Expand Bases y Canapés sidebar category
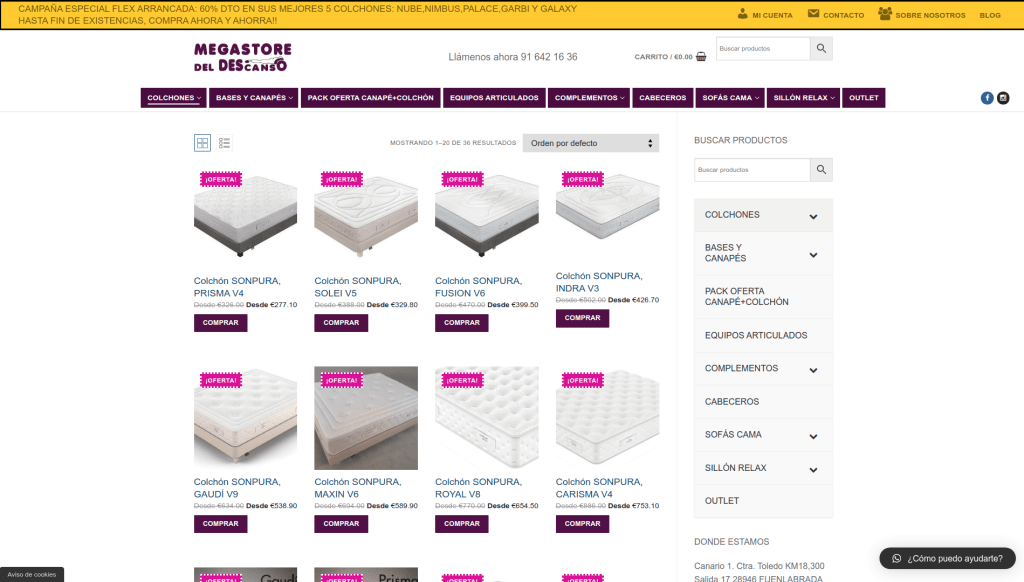Viewport: 1024px width, 582px height. coord(813,255)
